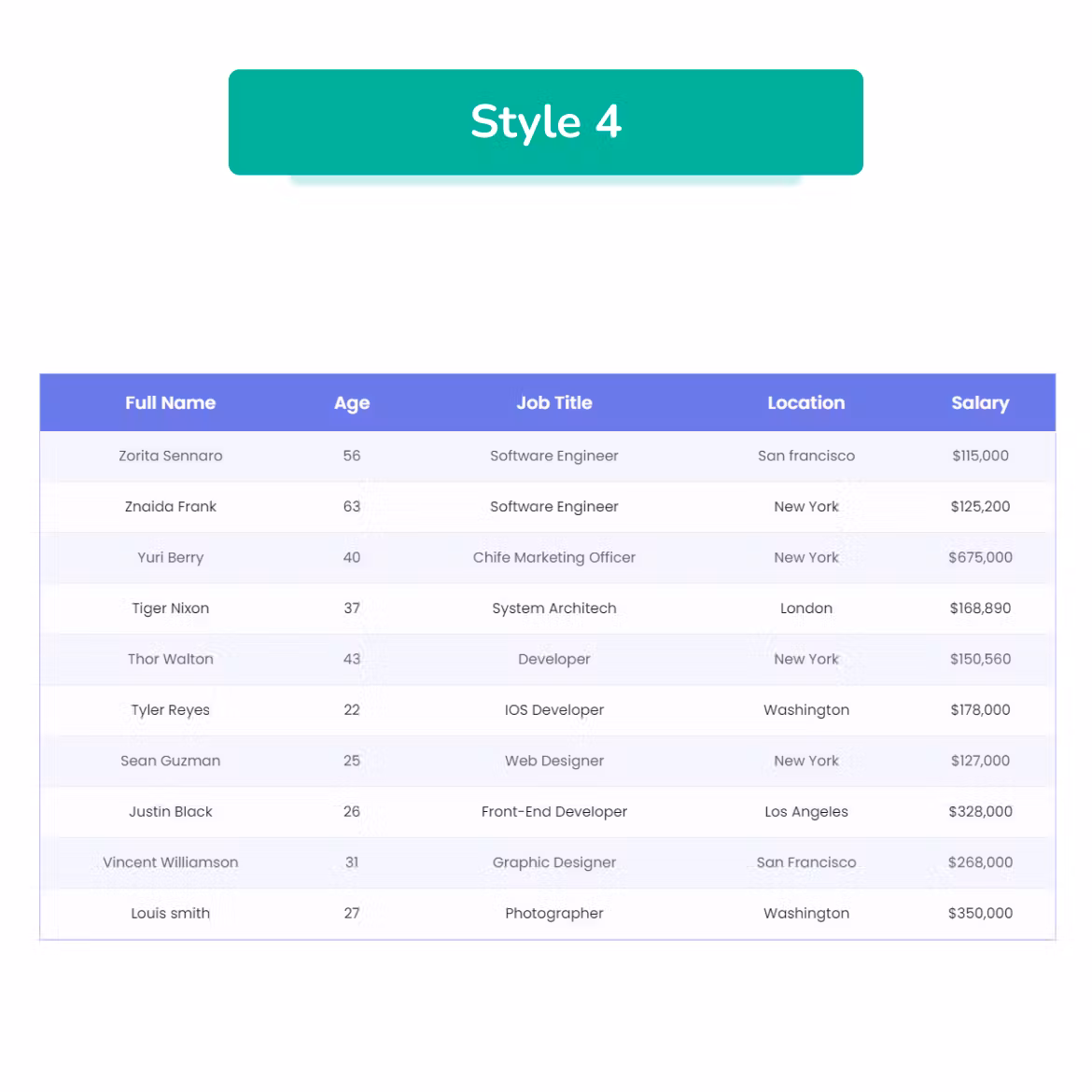Click the name Vincent Williamson
Image resolution: width=1092 pixels, height=1092 pixels.
pos(170,862)
